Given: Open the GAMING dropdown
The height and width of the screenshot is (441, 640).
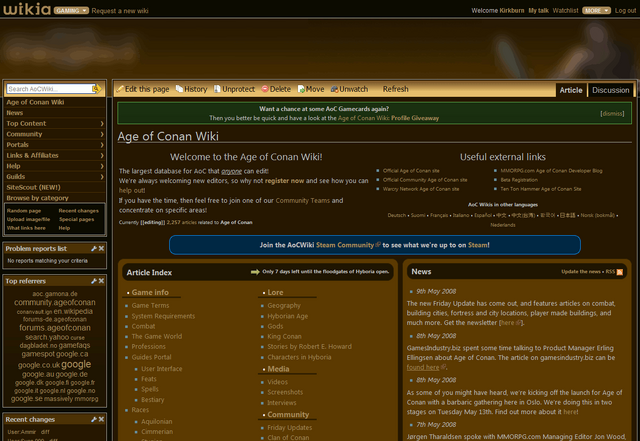Looking at the screenshot, I should coord(71,11).
